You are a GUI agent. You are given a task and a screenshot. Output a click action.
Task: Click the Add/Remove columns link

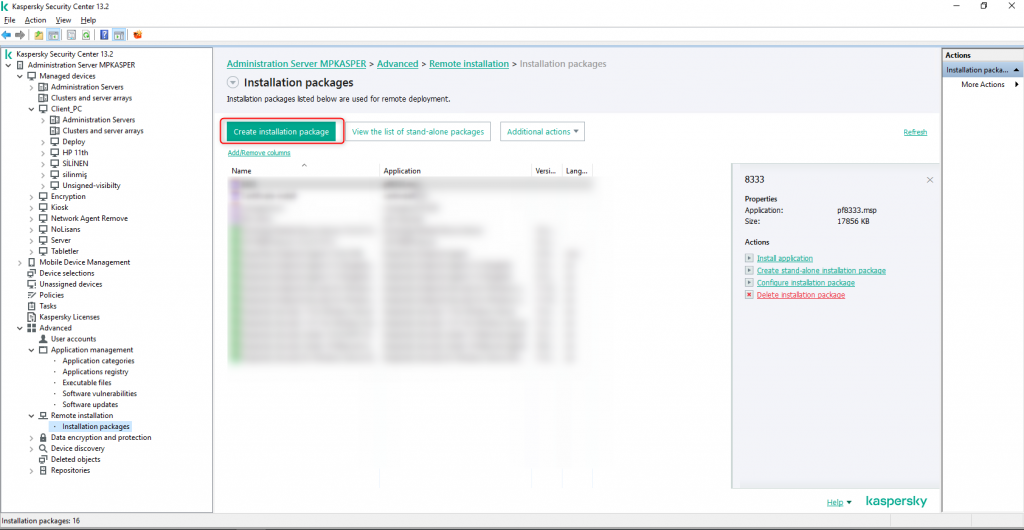tap(258, 153)
